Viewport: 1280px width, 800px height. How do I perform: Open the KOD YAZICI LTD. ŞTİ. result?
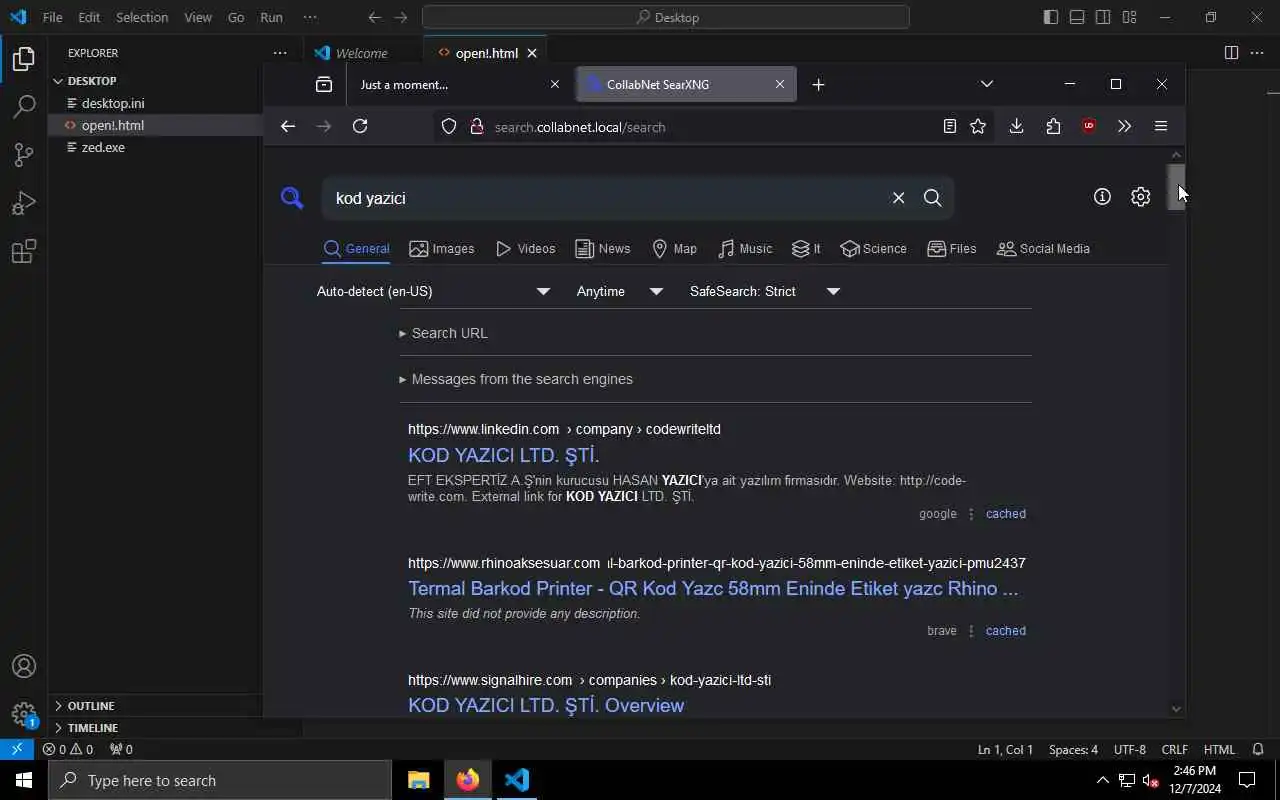(503, 455)
